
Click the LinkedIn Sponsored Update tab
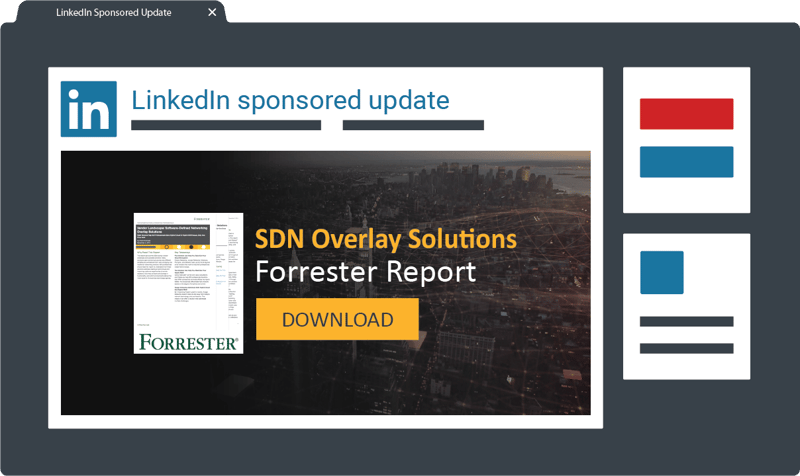[121, 12]
